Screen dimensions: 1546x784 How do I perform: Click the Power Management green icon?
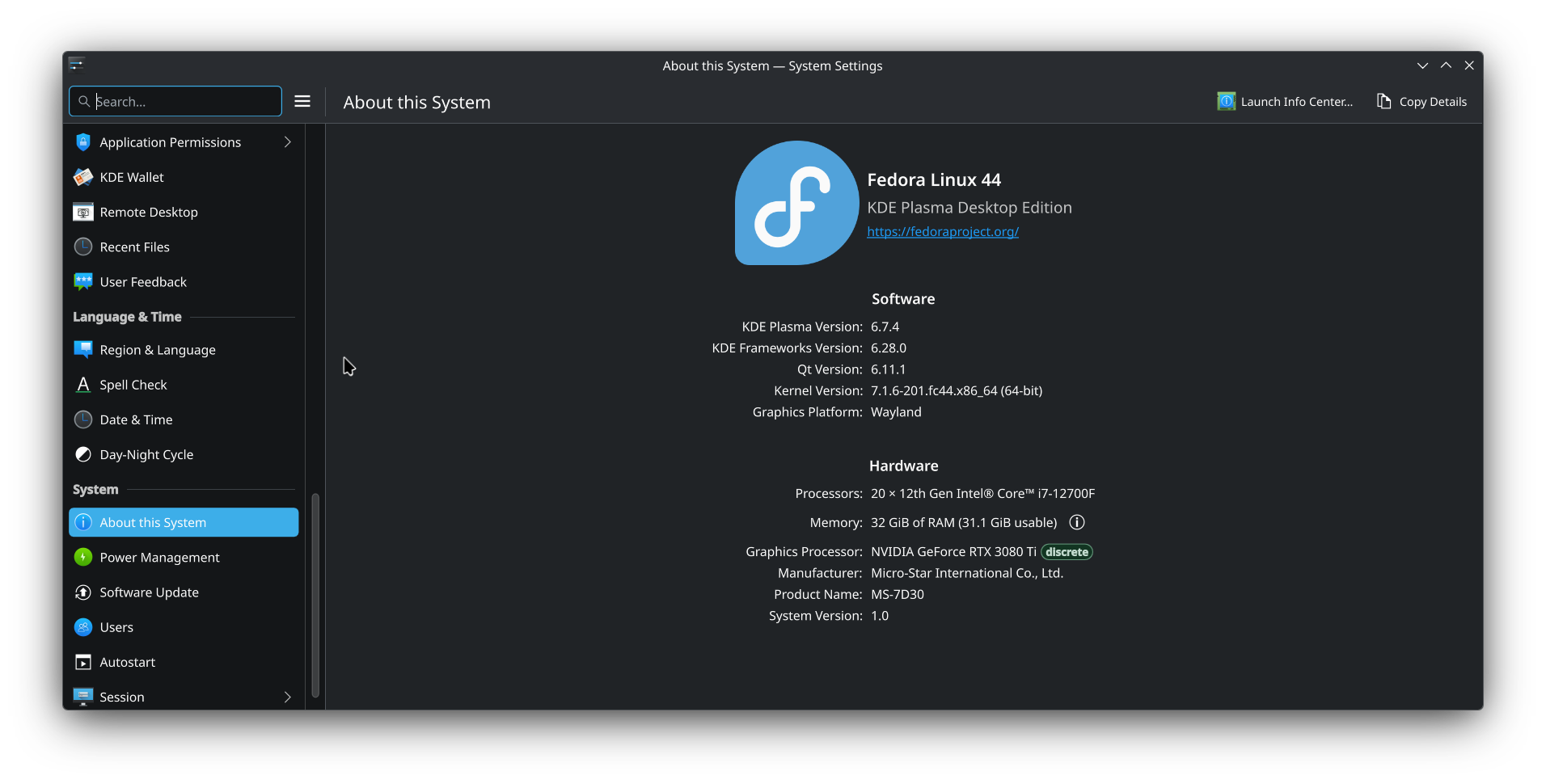click(83, 557)
